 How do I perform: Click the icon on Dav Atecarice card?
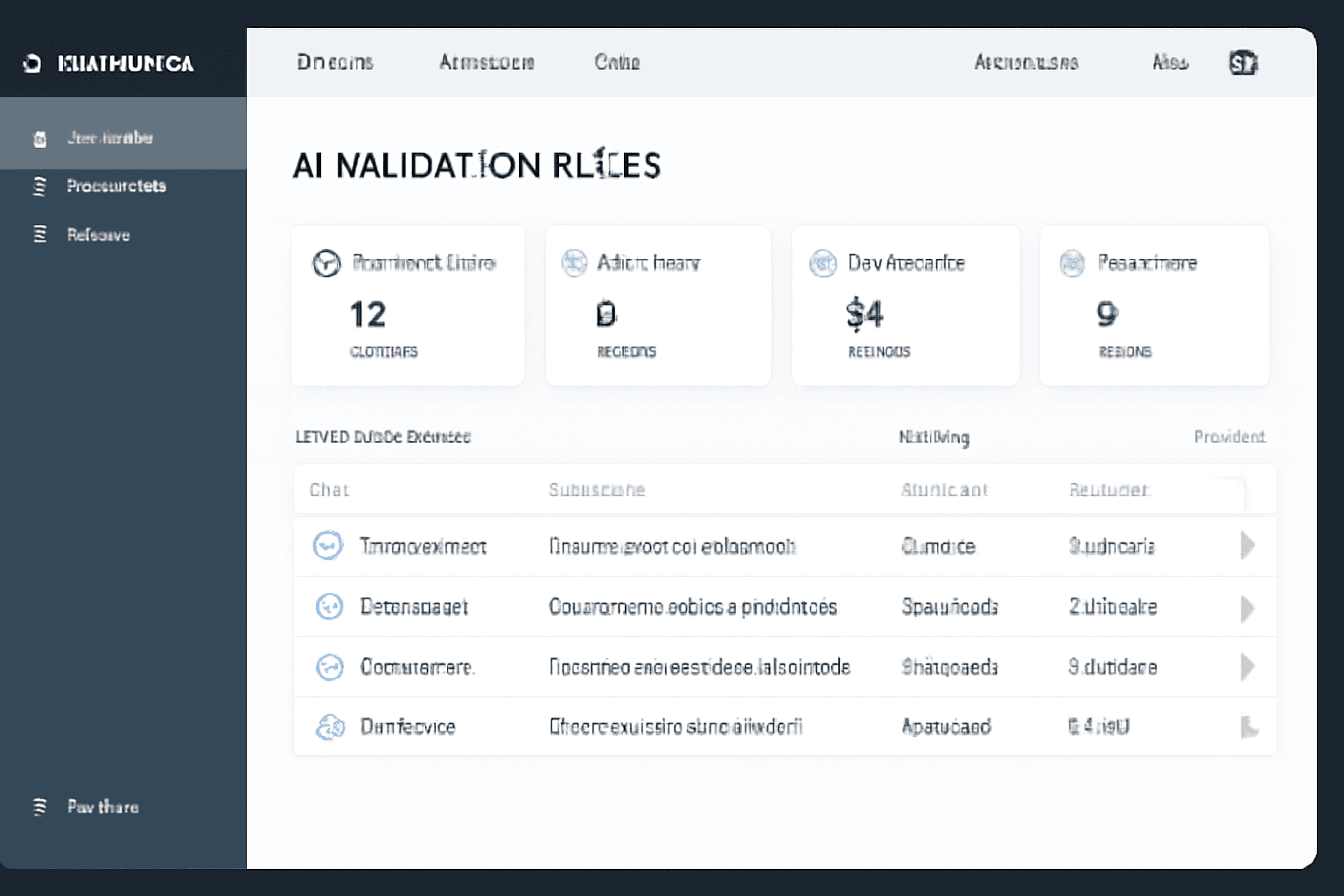[x=822, y=262]
